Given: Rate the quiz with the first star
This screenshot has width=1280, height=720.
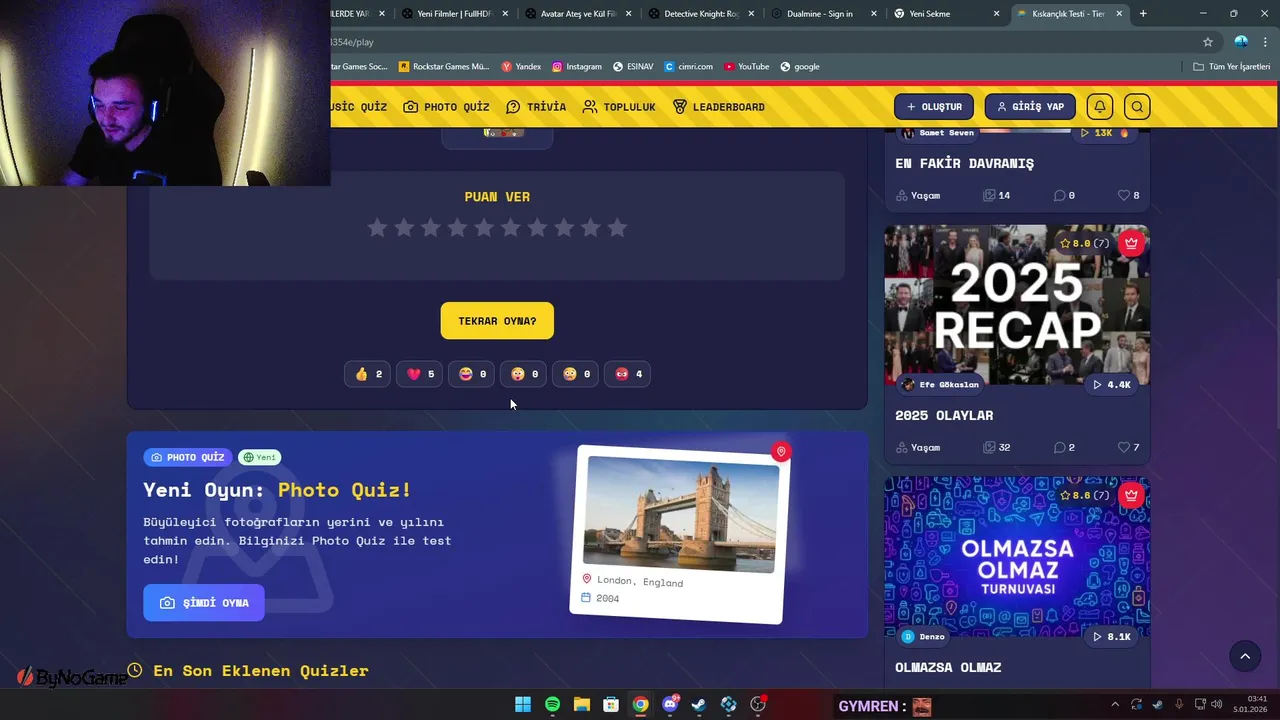Looking at the screenshot, I should pos(377,228).
